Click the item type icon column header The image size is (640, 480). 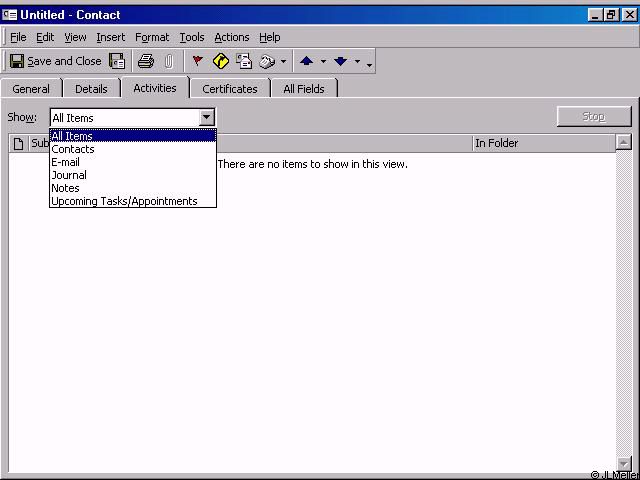click(x=18, y=143)
